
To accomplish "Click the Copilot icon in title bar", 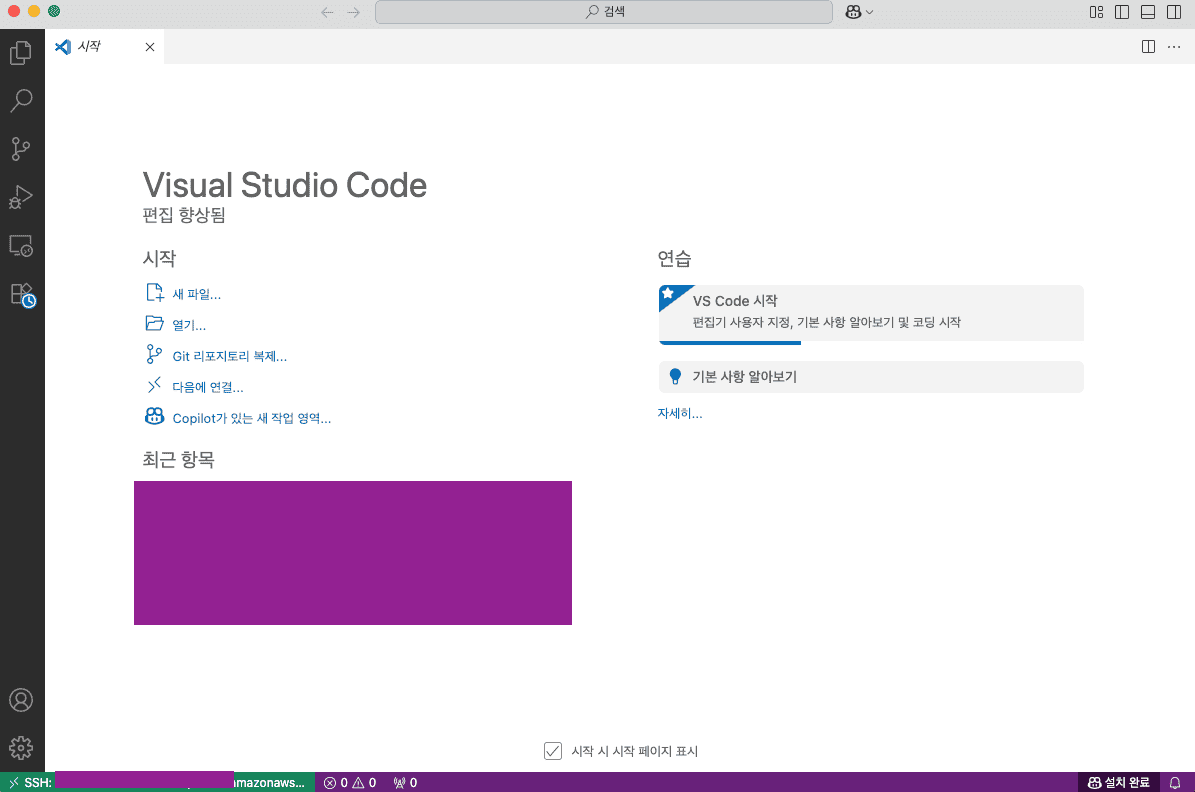I will click(854, 12).
